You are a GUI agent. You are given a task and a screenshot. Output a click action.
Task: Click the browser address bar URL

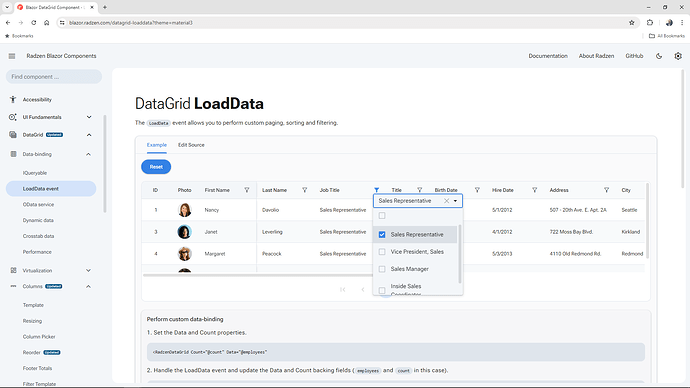[x=131, y=22]
